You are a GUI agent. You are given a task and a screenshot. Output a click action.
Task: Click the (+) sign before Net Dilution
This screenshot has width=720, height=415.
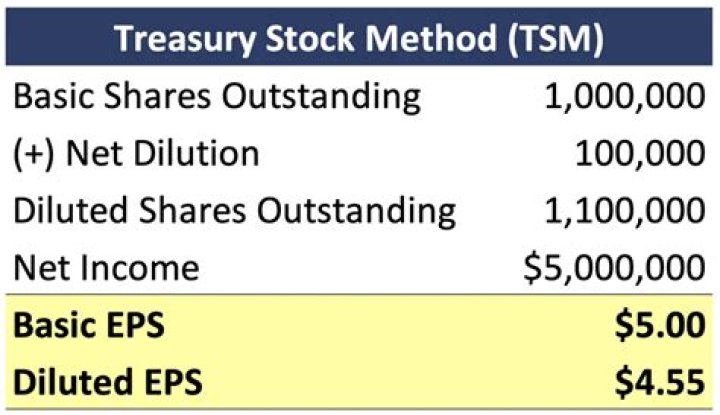pos(38,154)
